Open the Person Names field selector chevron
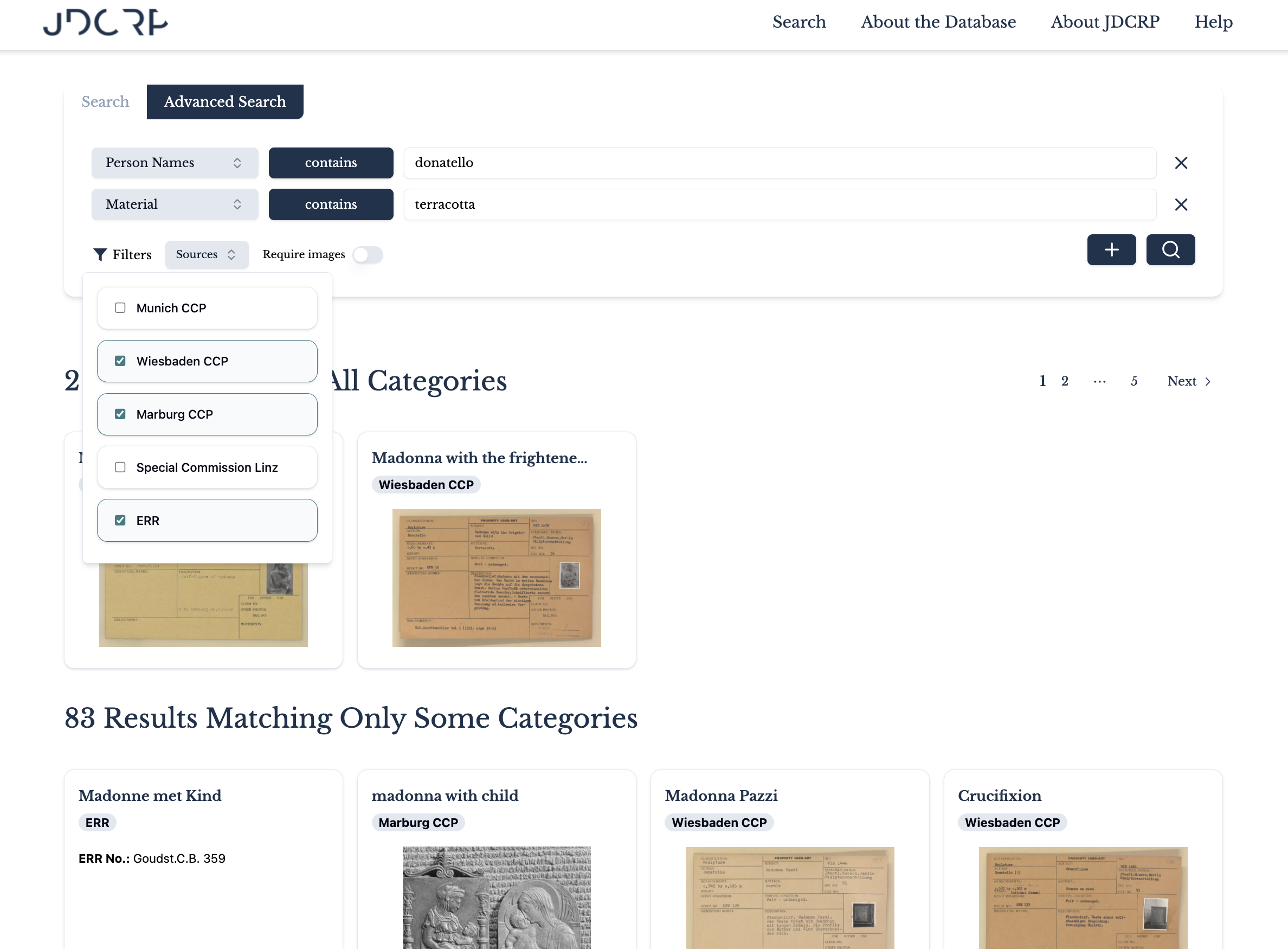 pos(237,163)
